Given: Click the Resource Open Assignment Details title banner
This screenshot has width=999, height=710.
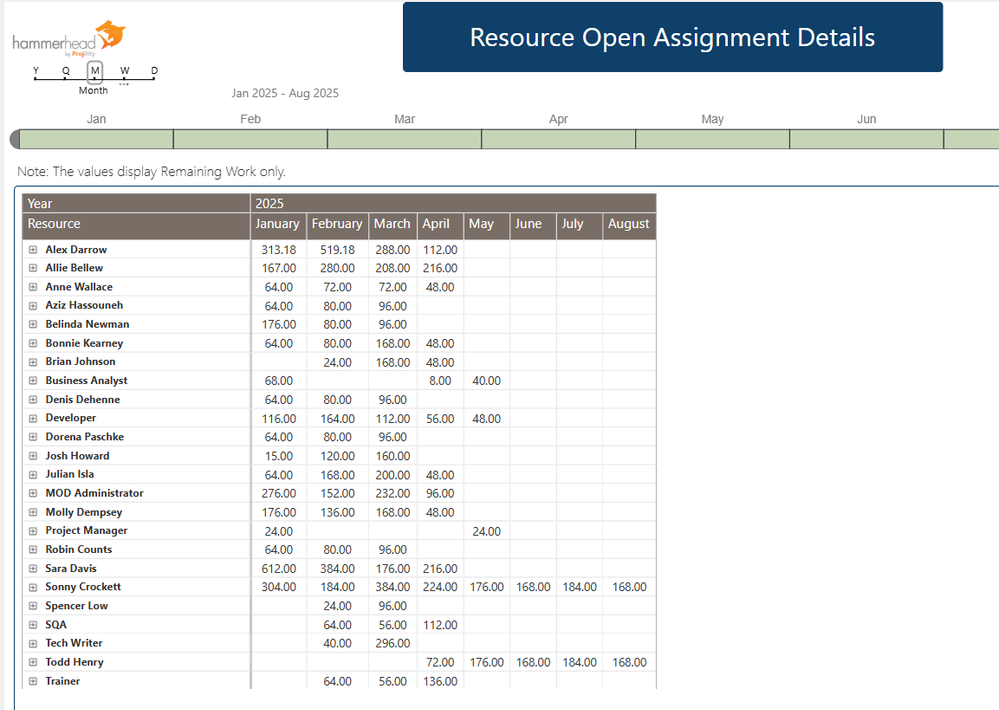Looking at the screenshot, I should pyautogui.click(x=673, y=37).
